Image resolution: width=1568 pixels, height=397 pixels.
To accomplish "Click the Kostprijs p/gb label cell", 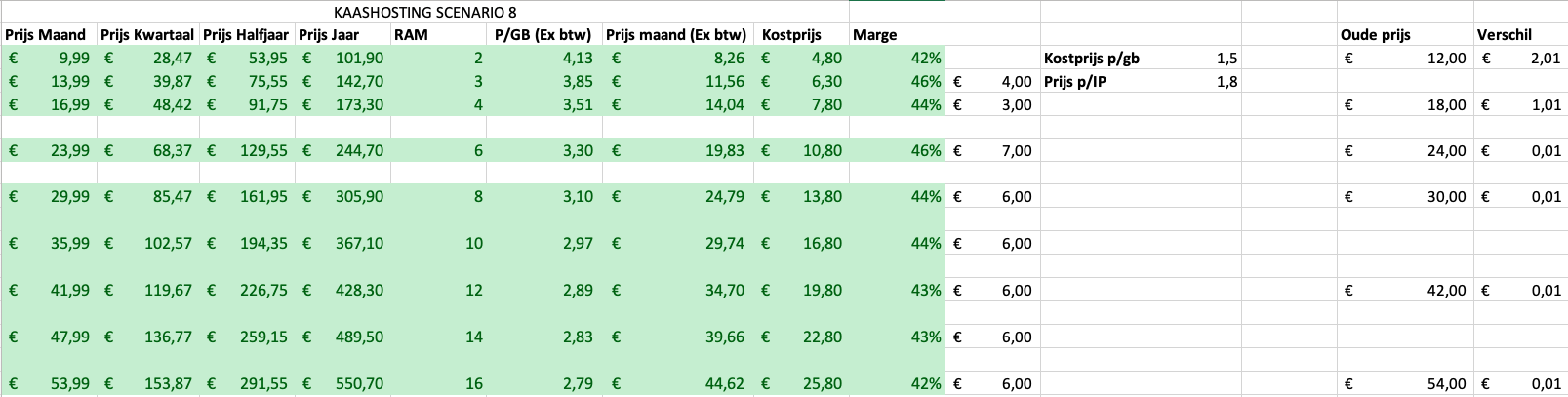I will pyautogui.click(x=1092, y=59).
